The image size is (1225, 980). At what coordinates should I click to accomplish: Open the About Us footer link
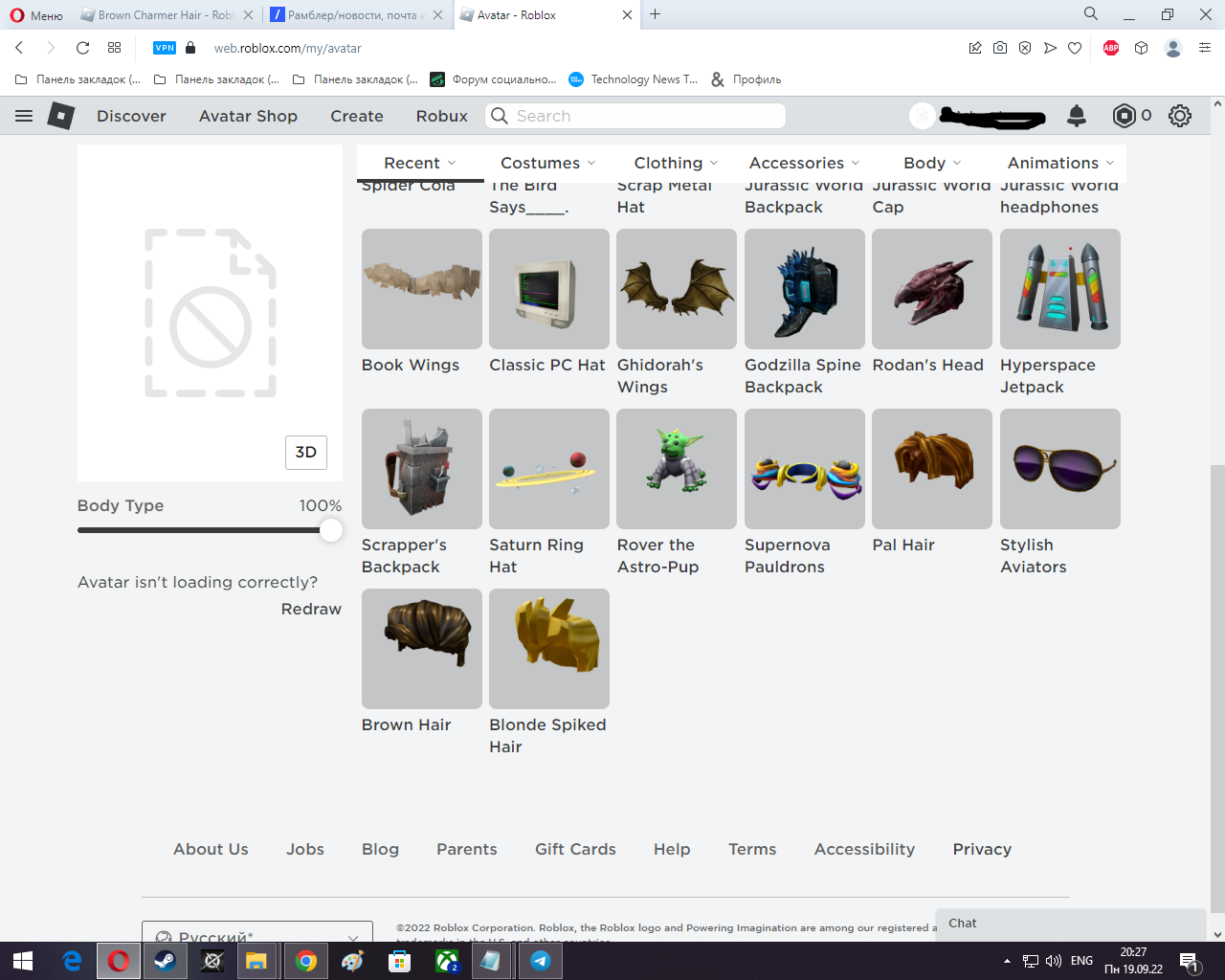pos(211,849)
